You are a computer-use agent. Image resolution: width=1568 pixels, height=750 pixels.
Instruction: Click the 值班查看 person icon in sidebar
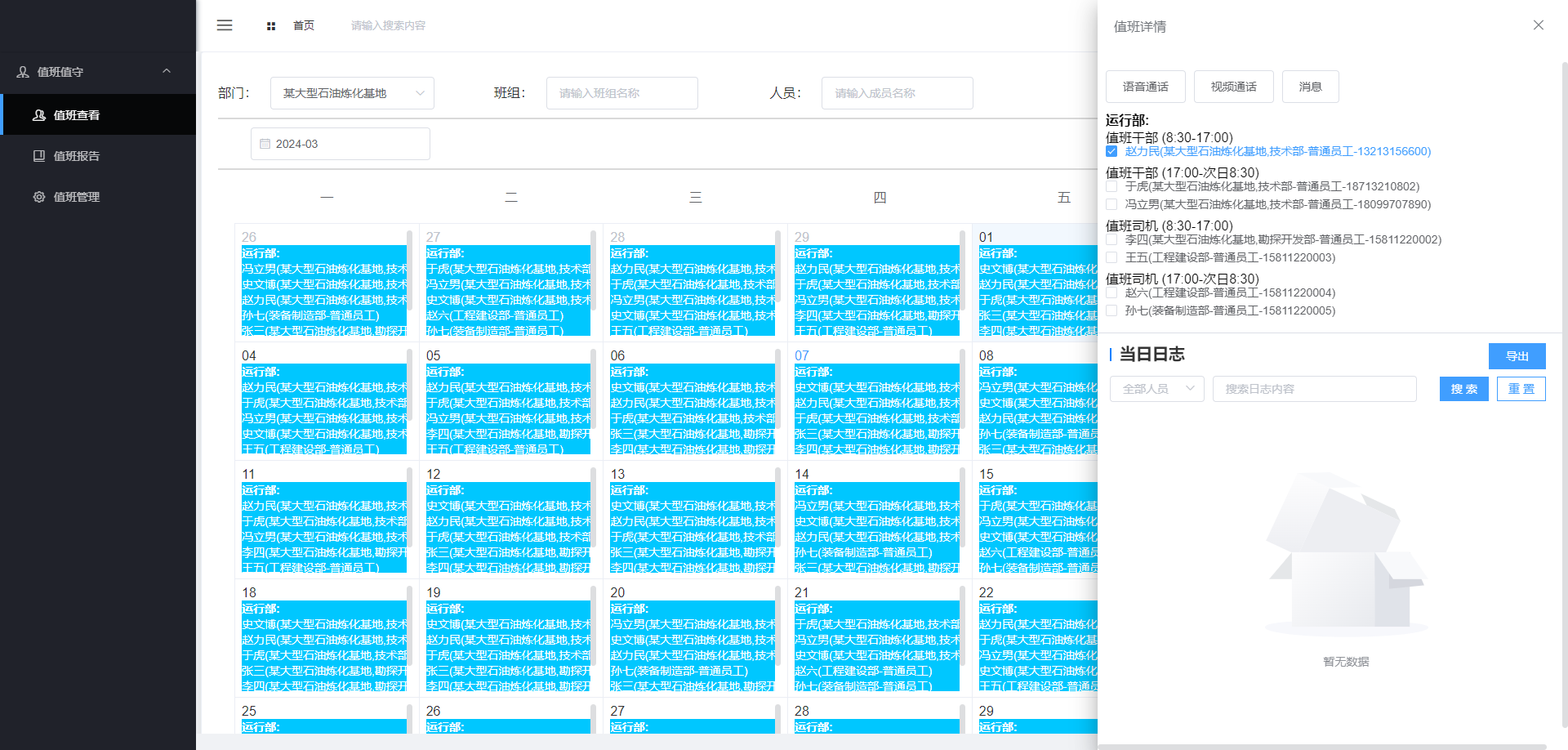point(39,115)
